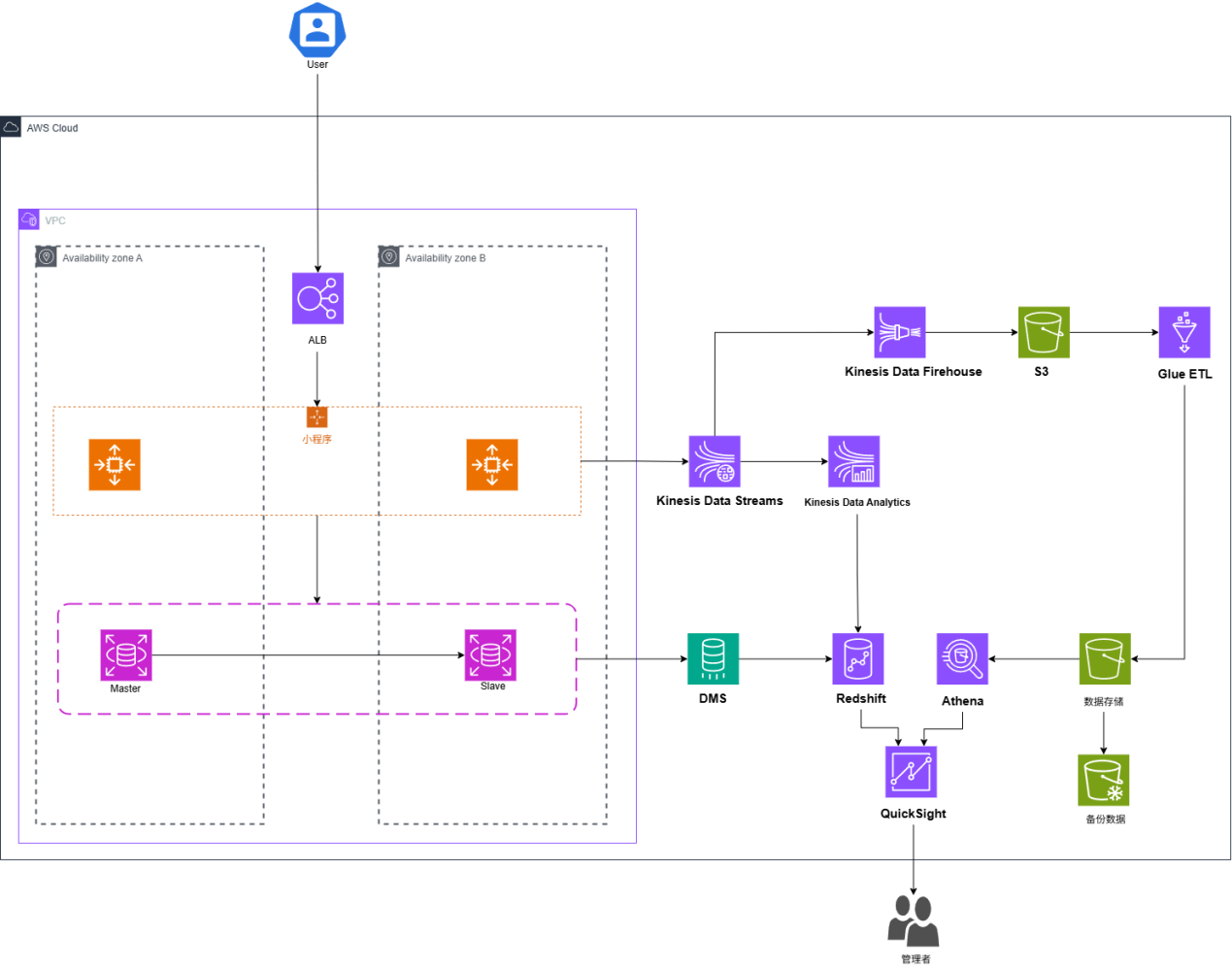1232x971 pixels.
Task: Click the Kinesis Data Streams icon
Action: (x=715, y=461)
